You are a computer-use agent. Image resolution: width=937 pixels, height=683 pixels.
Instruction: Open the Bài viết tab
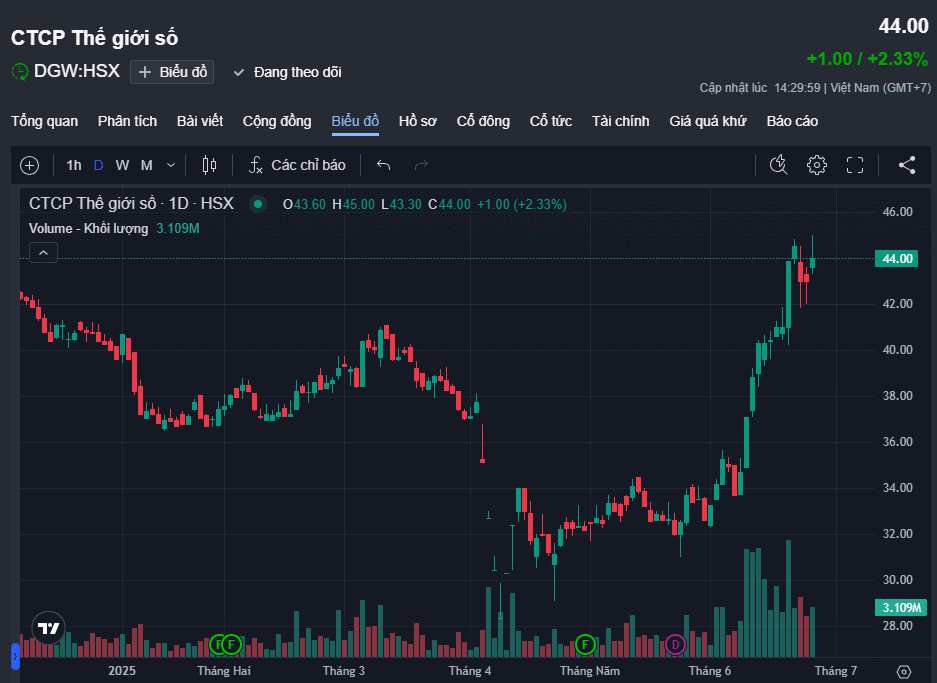[200, 121]
